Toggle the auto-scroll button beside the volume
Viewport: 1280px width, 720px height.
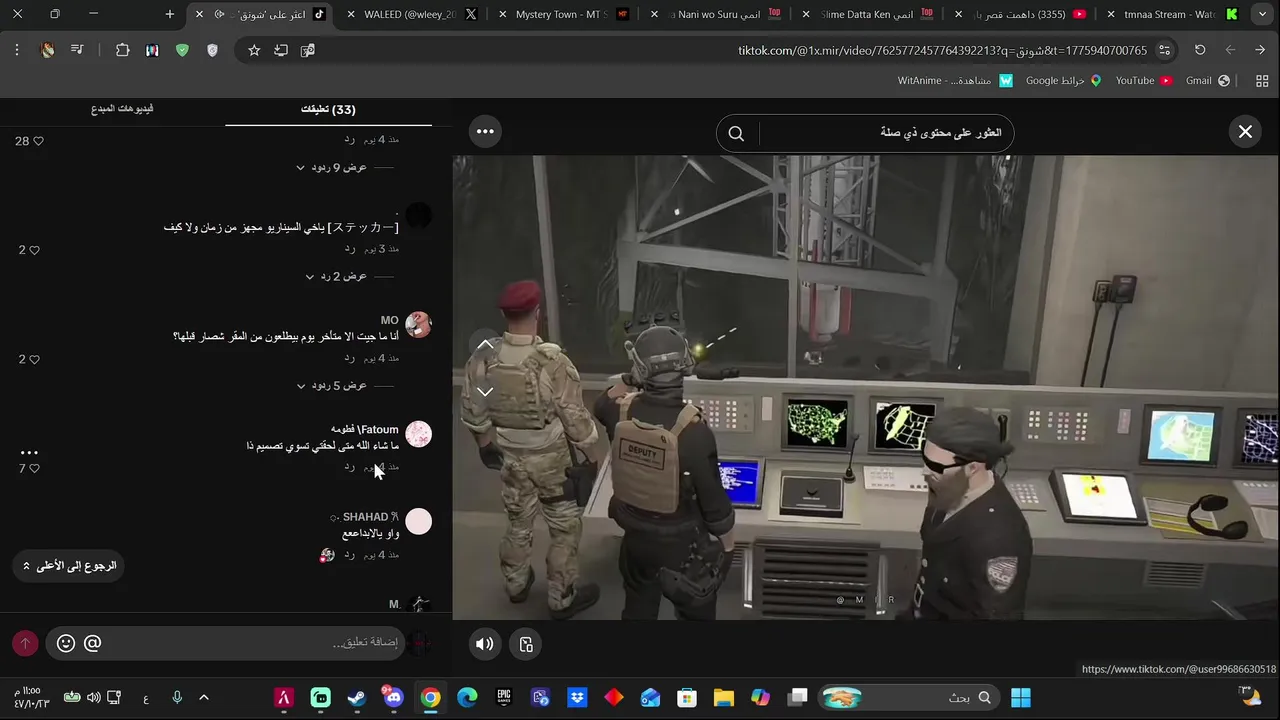(x=526, y=644)
